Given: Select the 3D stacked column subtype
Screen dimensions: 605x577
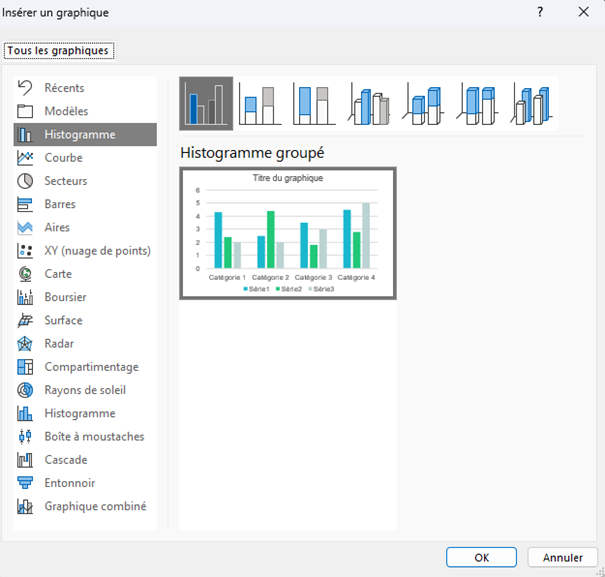Looking at the screenshot, I should pyautogui.click(x=423, y=103).
